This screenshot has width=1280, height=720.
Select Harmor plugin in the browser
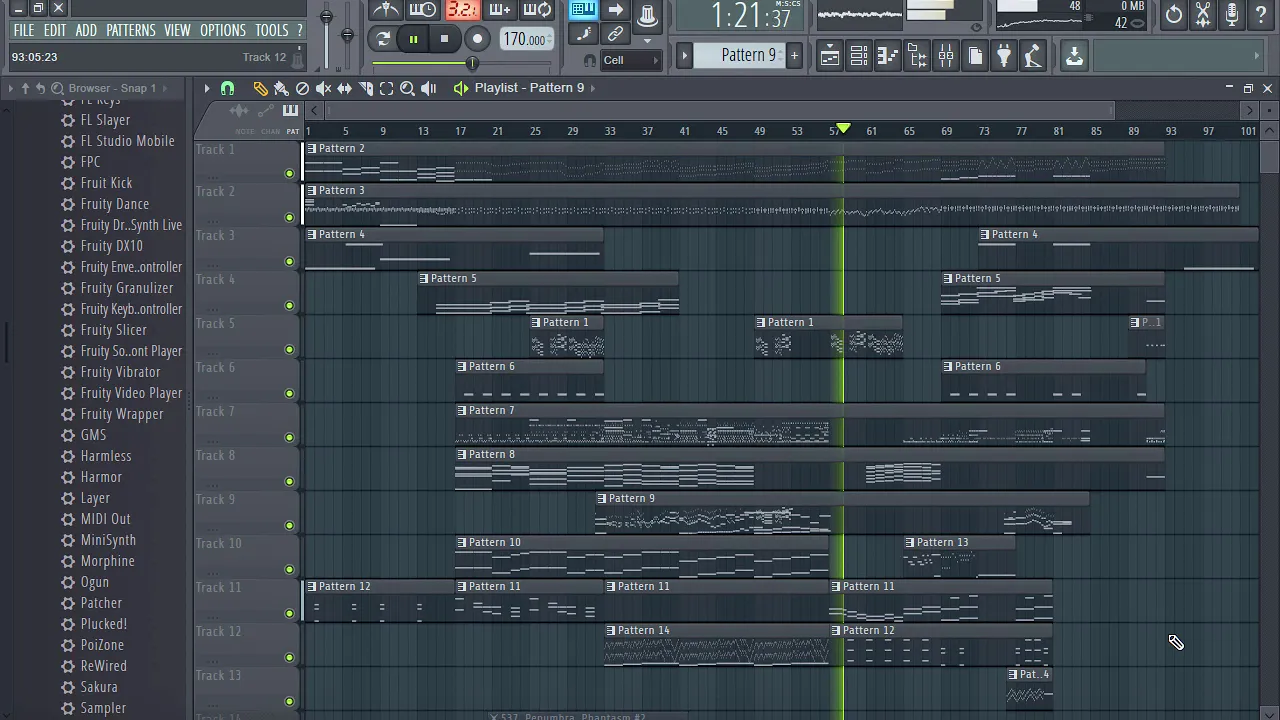(101, 477)
